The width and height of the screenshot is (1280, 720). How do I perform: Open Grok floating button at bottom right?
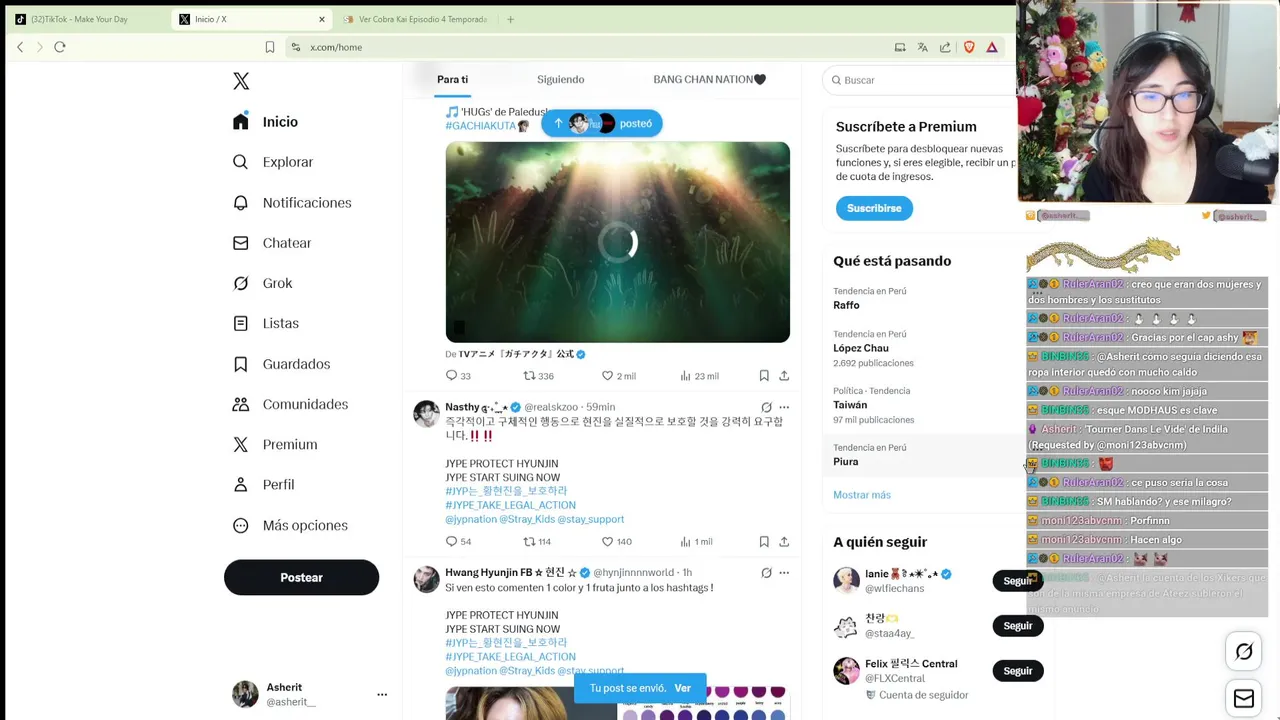point(1244,652)
